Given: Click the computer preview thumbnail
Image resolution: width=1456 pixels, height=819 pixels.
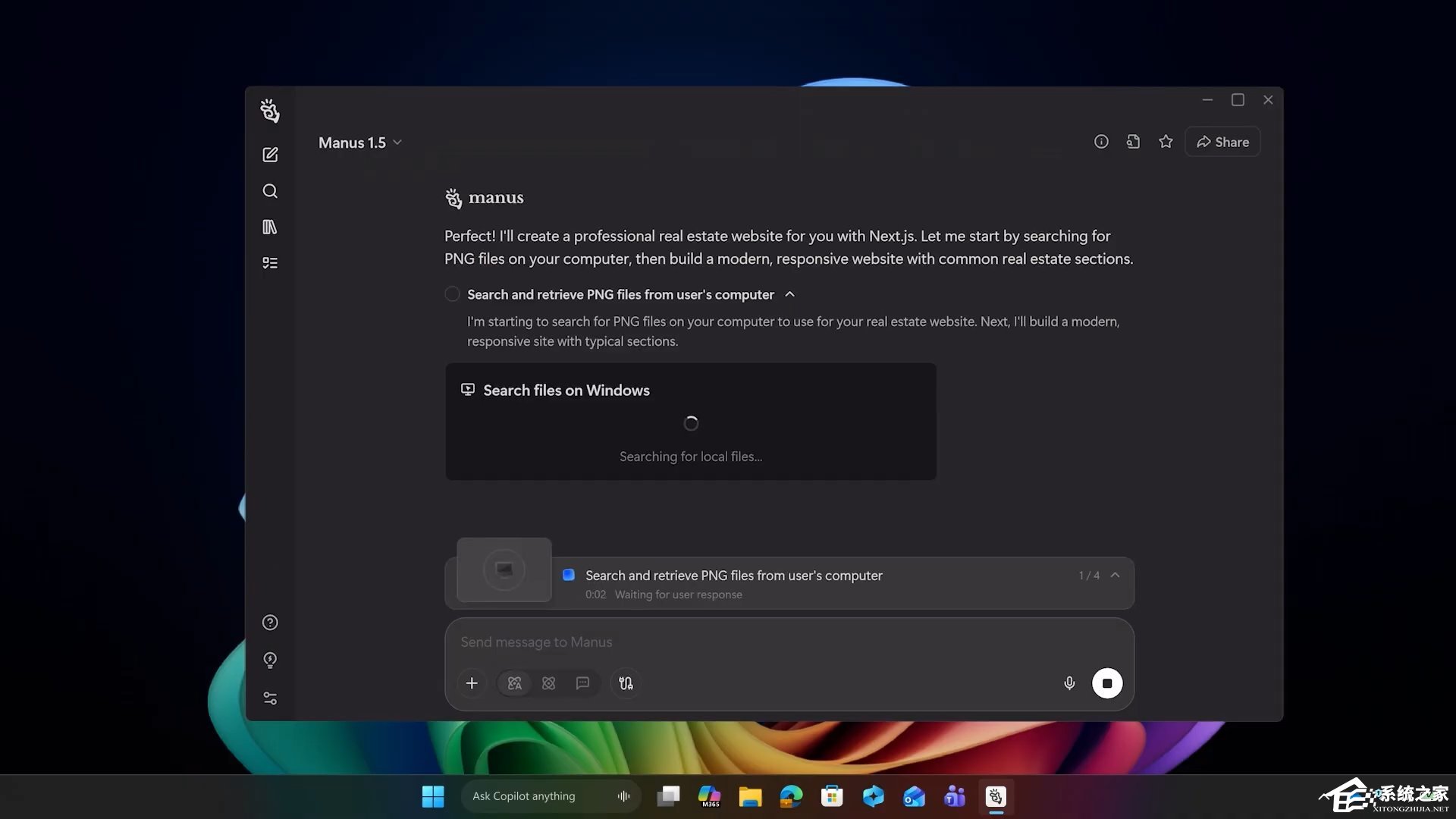Looking at the screenshot, I should (x=504, y=570).
